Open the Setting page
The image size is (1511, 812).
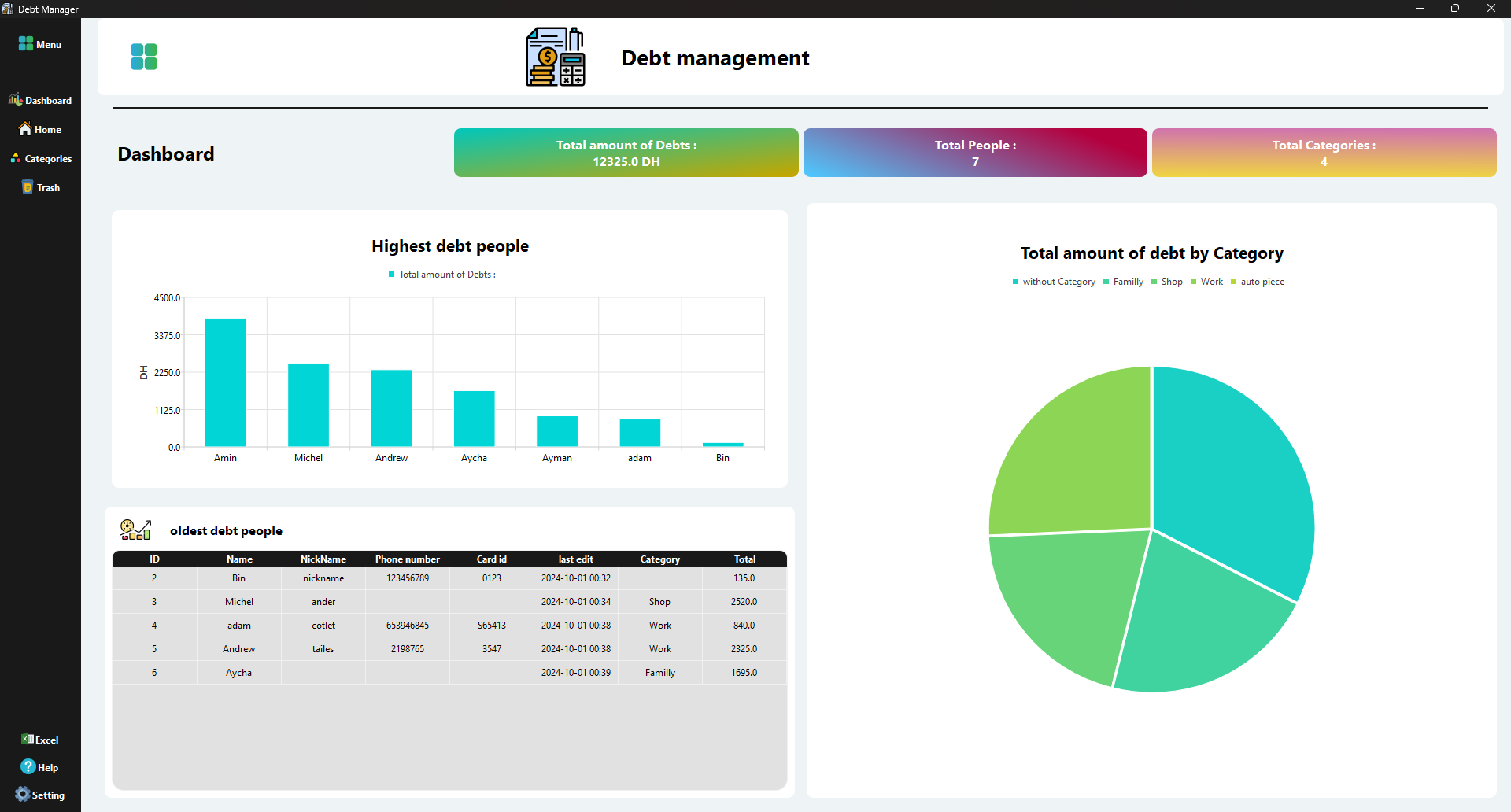click(x=40, y=795)
